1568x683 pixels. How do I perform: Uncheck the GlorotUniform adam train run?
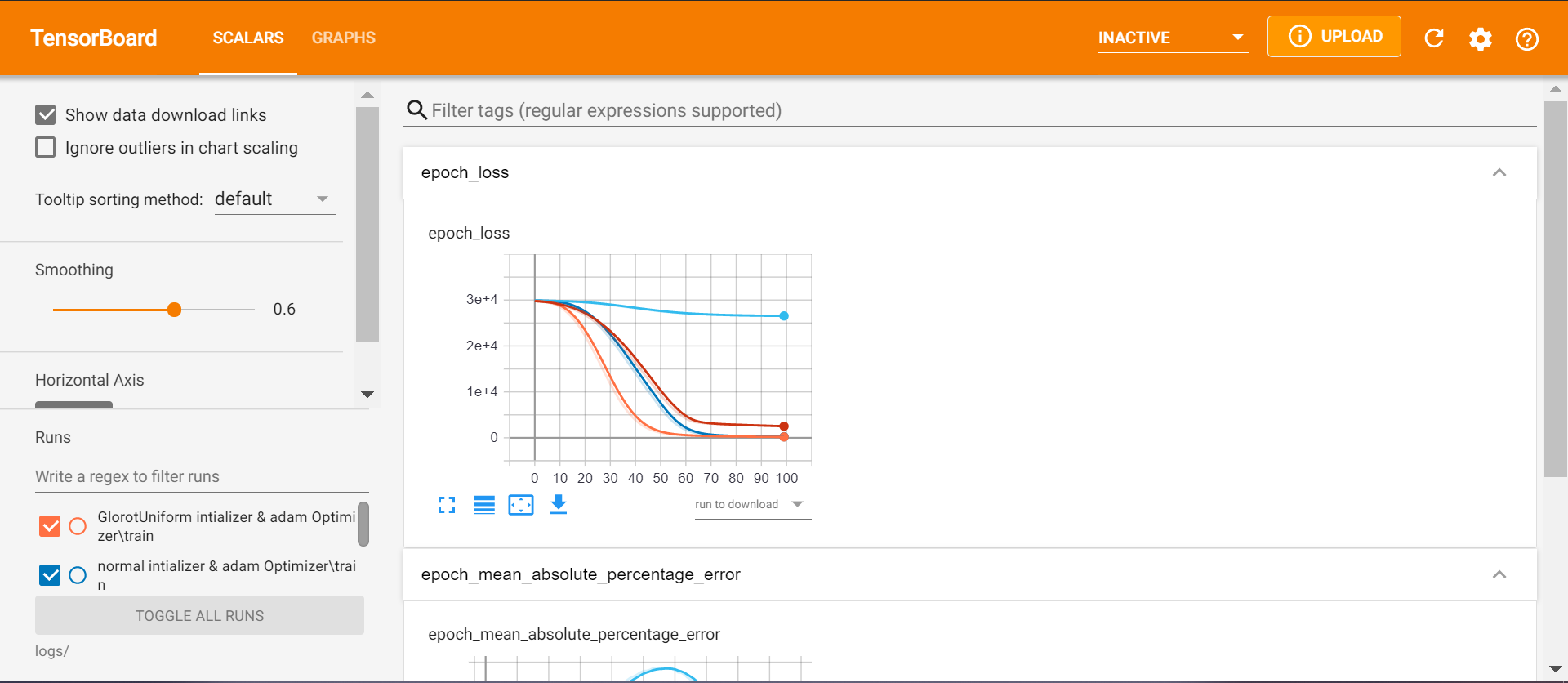coord(50,526)
